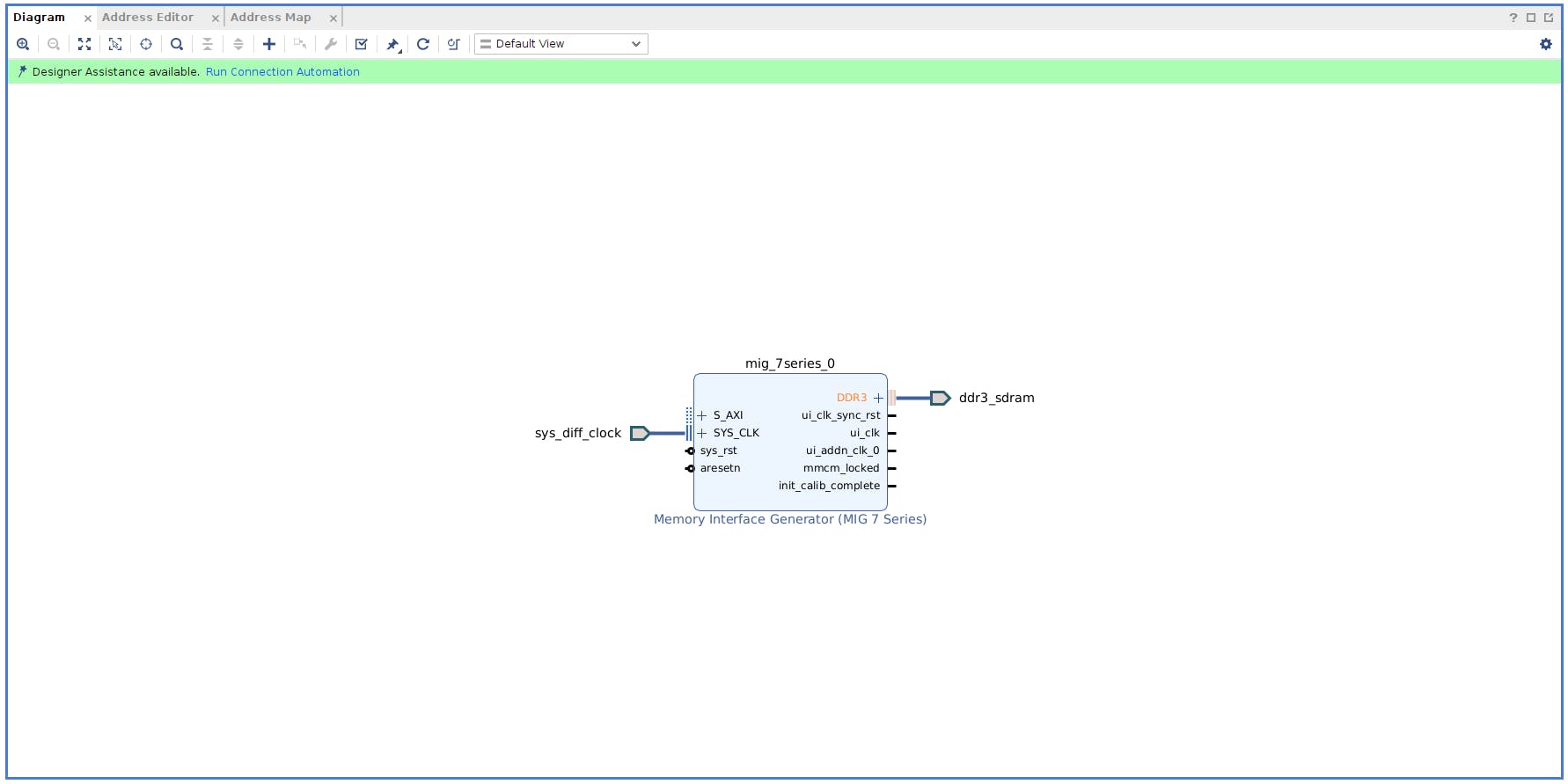The width and height of the screenshot is (1568, 784).
Task: Click the help question mark icon
Action: pos(1513,18)
